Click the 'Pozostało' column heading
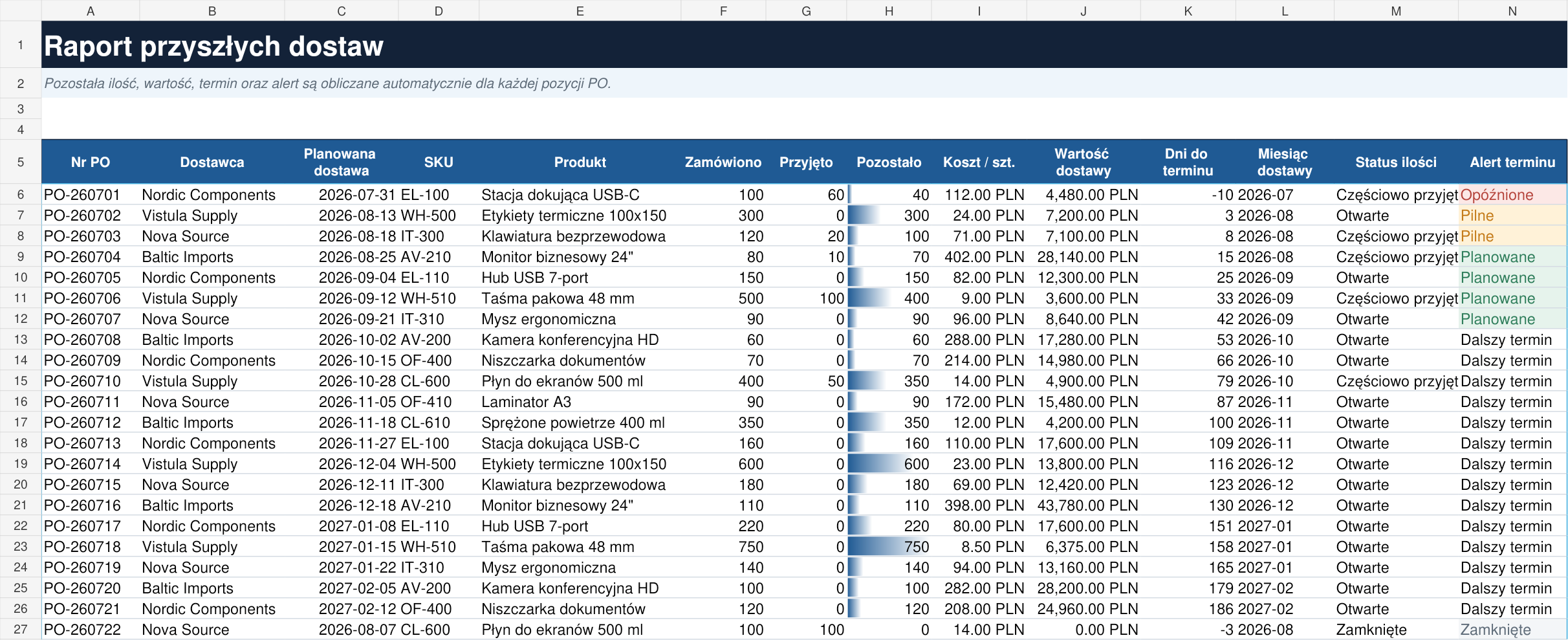 click(889, 162)
